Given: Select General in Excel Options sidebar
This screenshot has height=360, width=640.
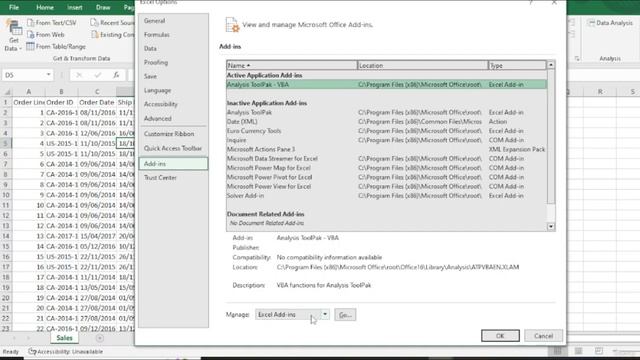Looking at the screenshot, I should tap(173, 21).
